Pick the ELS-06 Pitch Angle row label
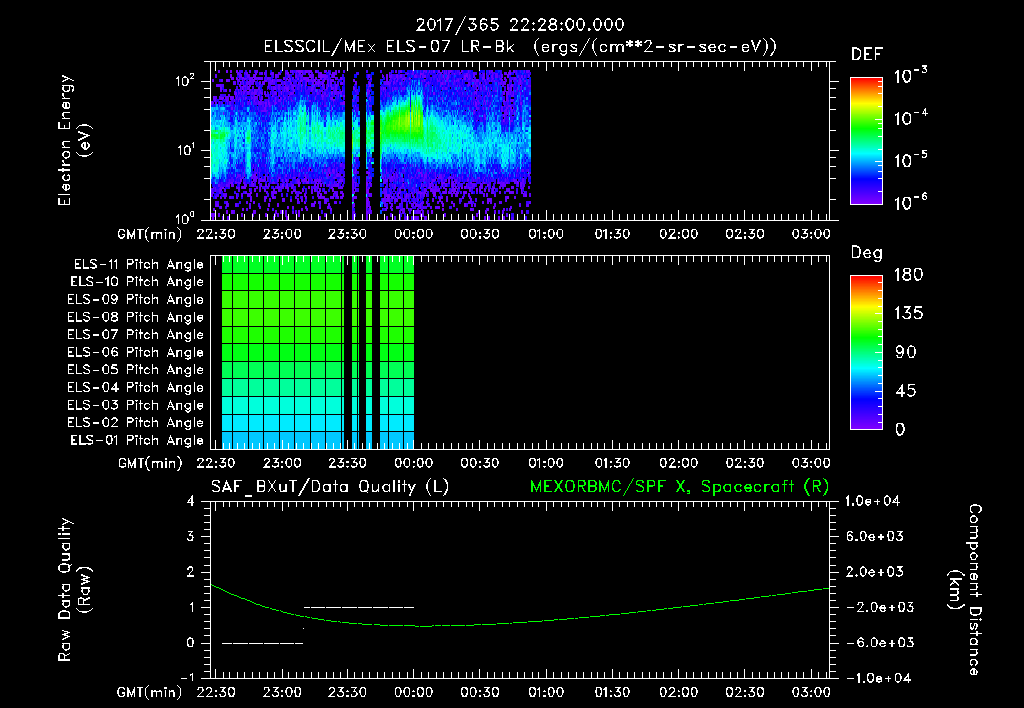This screenshot has width=1024, height=708. pos(135,352)
